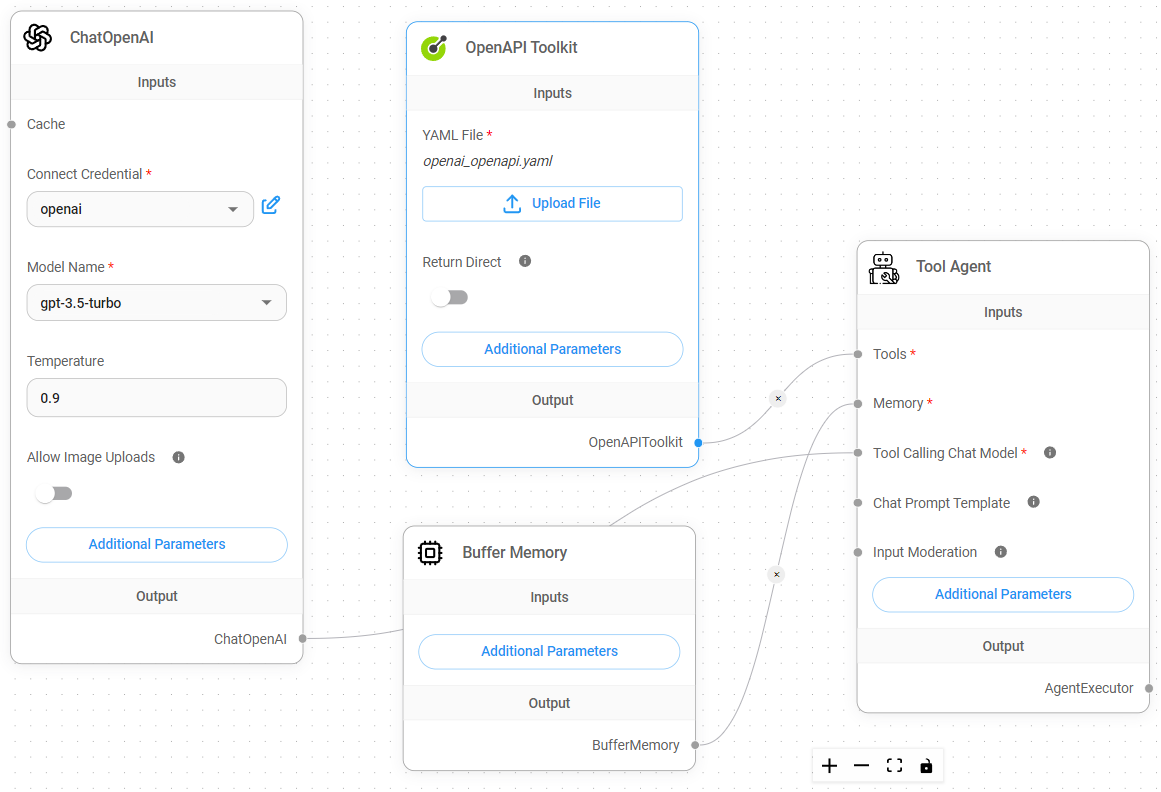Click the zoom in plus icon
Image resolution: width=1161 pixels, height=792 pixels.
pos(829,766)
